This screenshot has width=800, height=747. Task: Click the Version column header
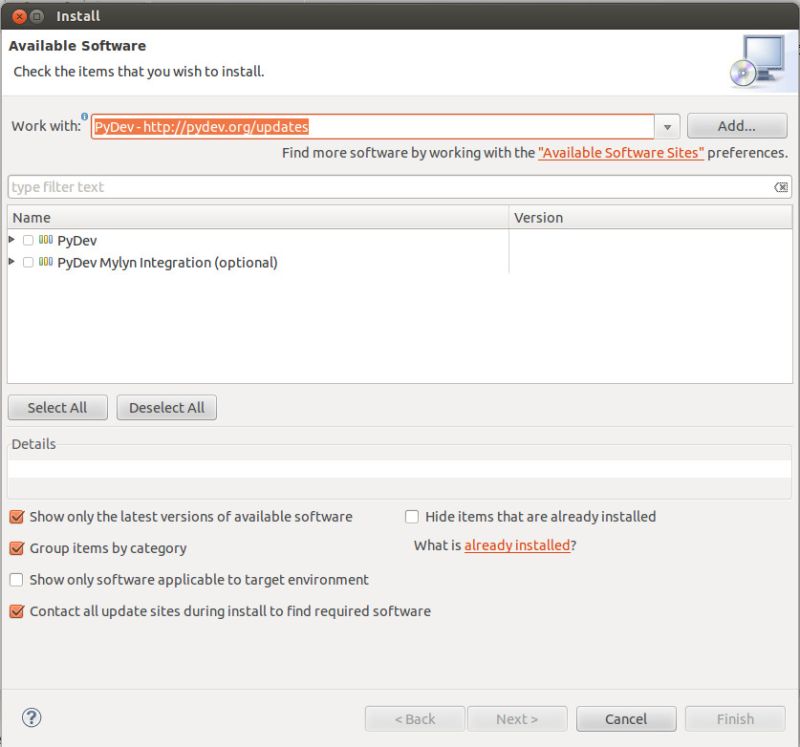tap(651, 218)
